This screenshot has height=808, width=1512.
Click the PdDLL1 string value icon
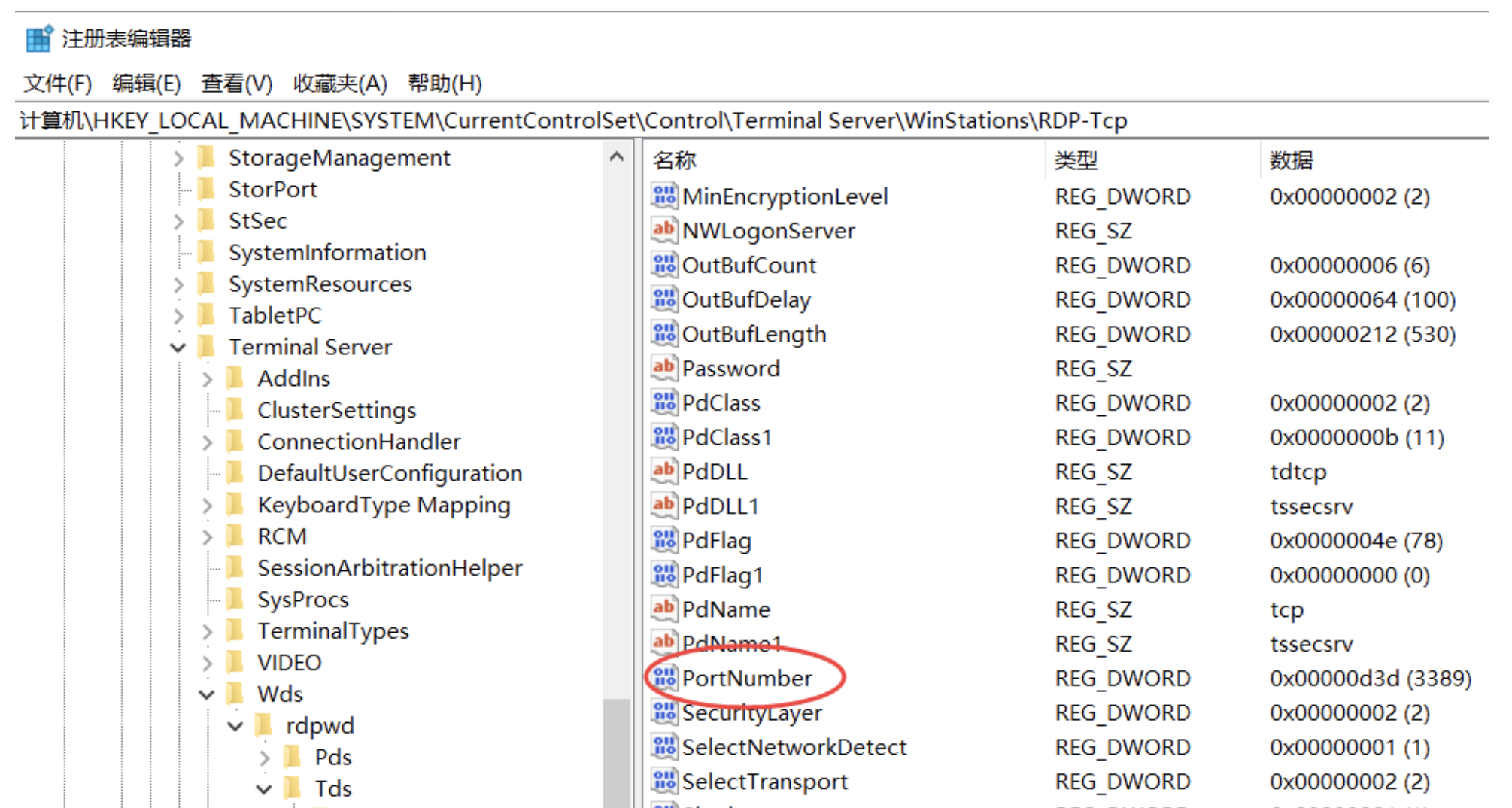[664, 506]
